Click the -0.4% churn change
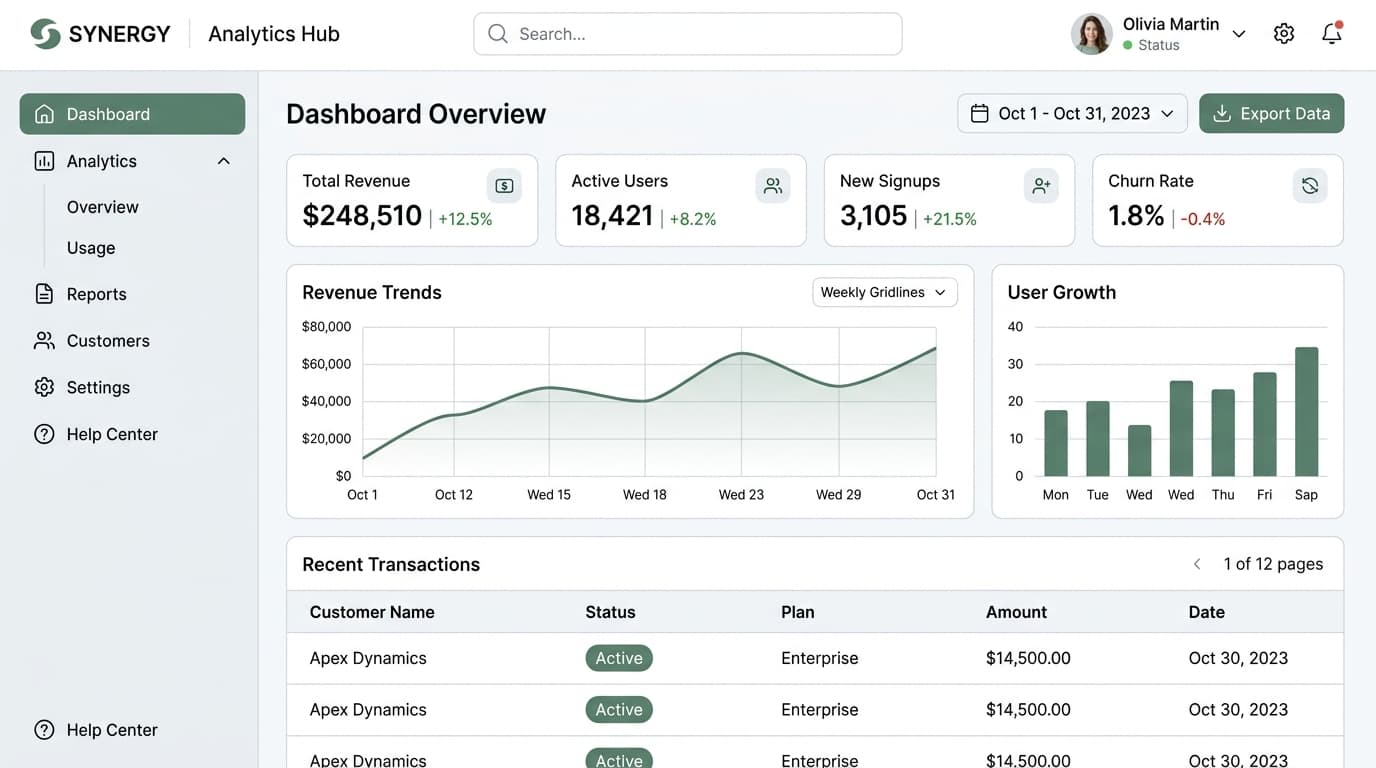 point(1203,219)
